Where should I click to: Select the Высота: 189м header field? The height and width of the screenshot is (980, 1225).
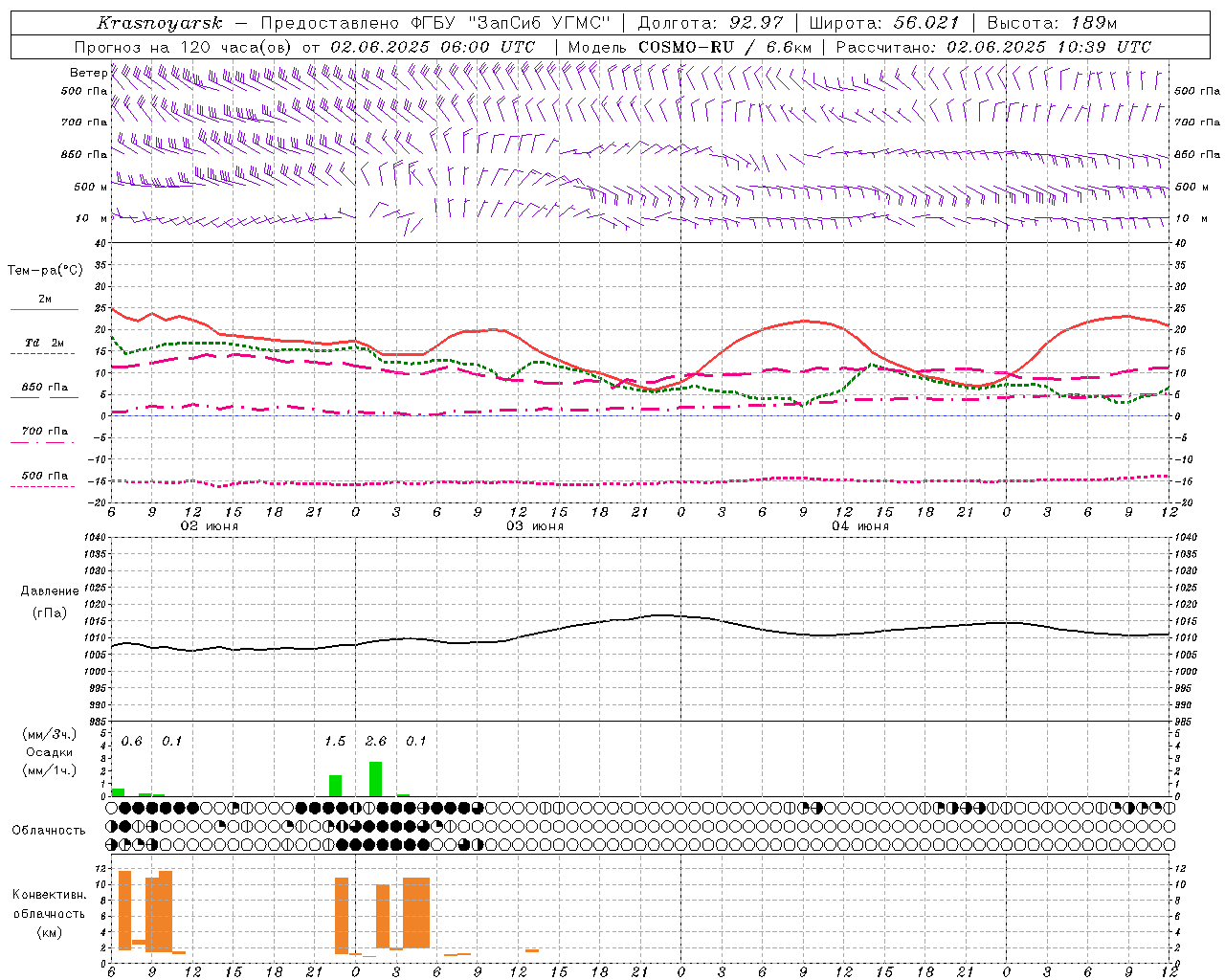(1051, 23)
